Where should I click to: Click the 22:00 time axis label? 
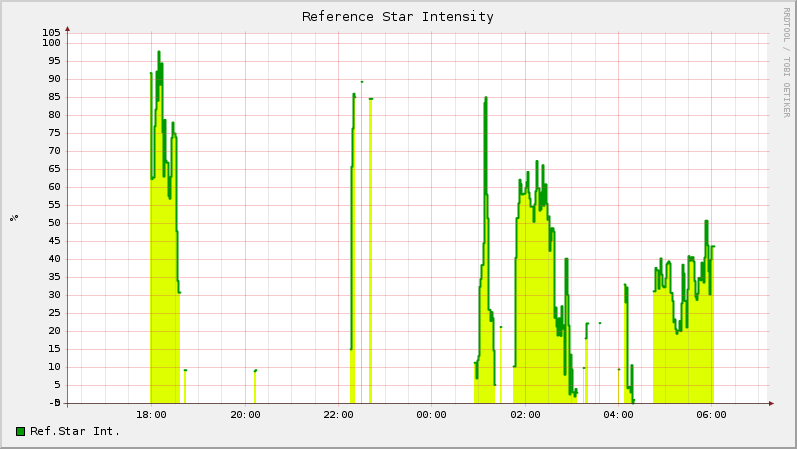click(338, 415)
